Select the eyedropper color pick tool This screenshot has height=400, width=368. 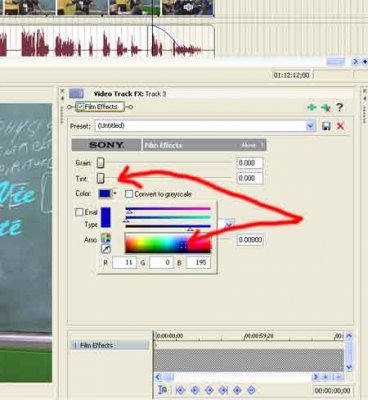tap(106, 249)
